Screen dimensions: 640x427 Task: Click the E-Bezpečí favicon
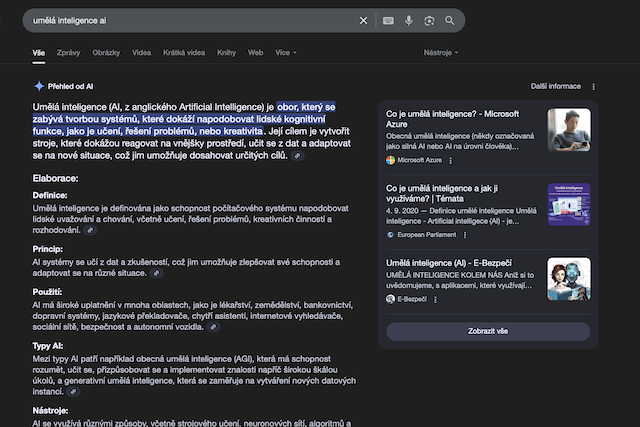click(x=391, y=299)
